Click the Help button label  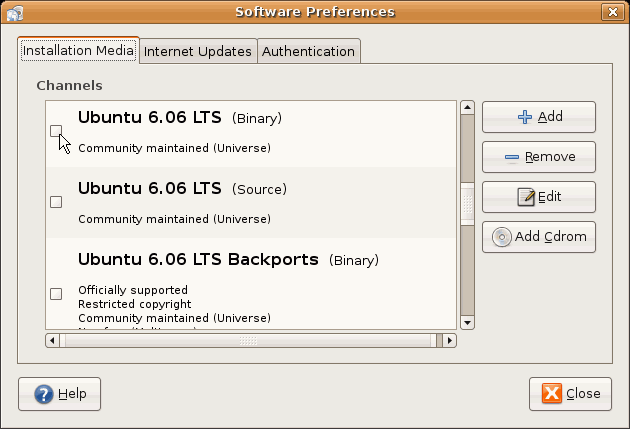tap(72, 394)
